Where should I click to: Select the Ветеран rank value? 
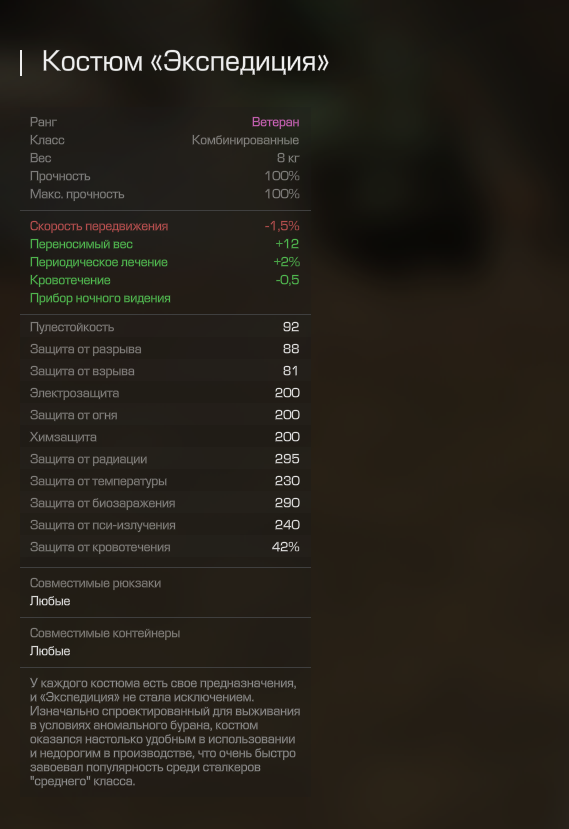276,122
